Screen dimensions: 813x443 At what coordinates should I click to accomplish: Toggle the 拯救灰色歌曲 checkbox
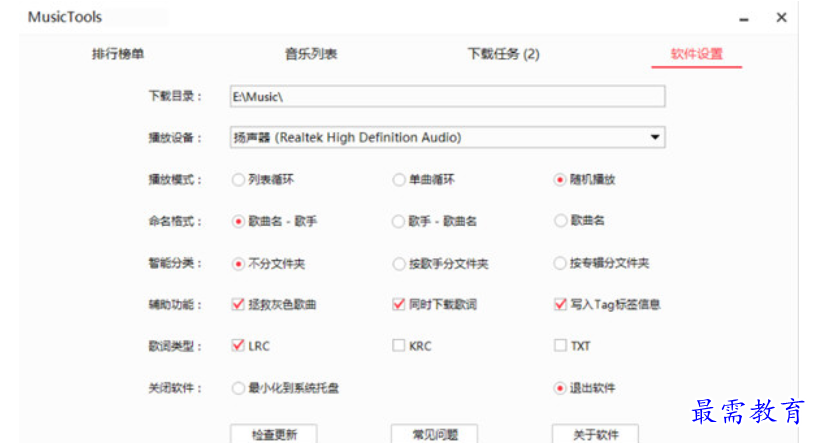(x=238, y=304)
